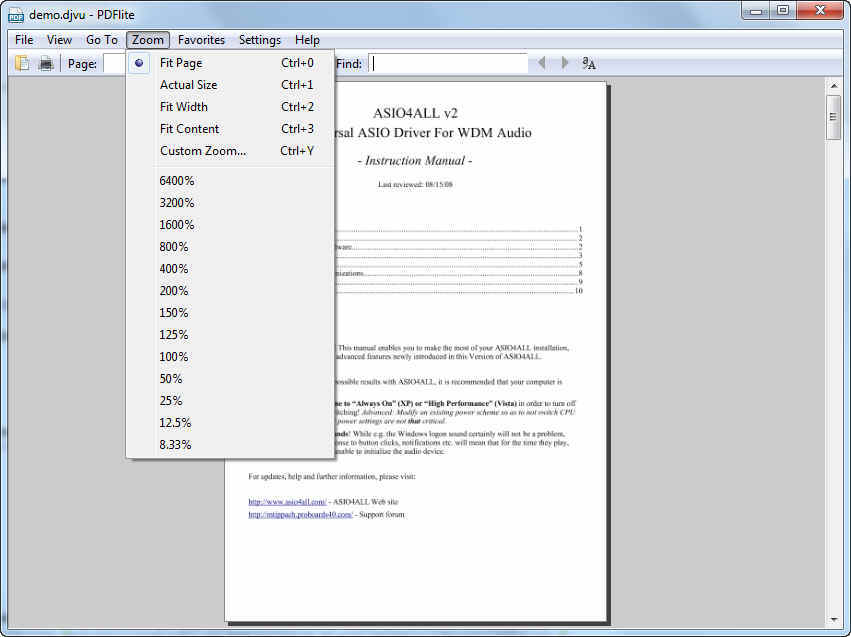Open the File menu

pyautogui.click(x=24, y=40)
